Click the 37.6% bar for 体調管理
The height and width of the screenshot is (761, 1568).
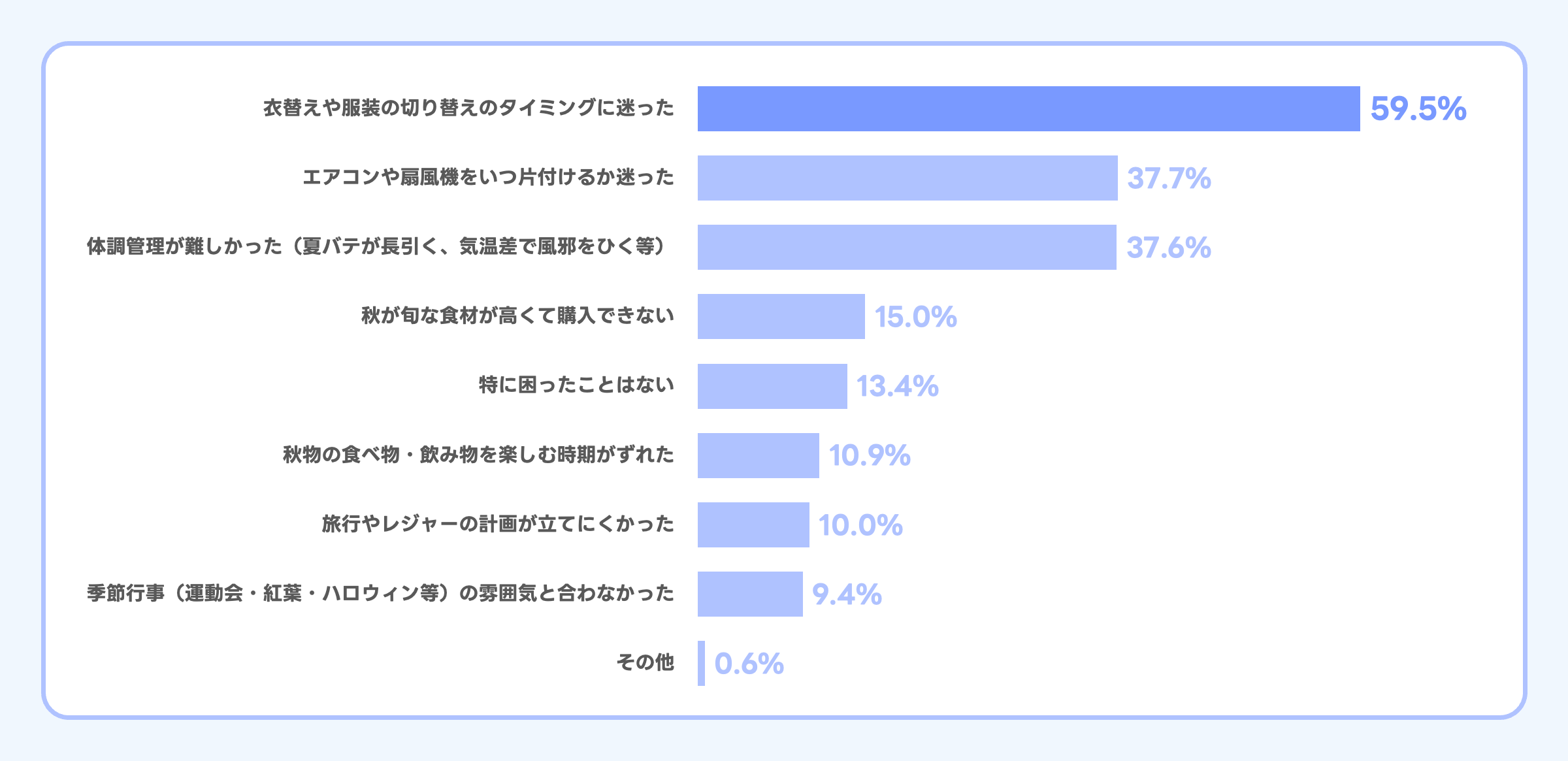907,248
